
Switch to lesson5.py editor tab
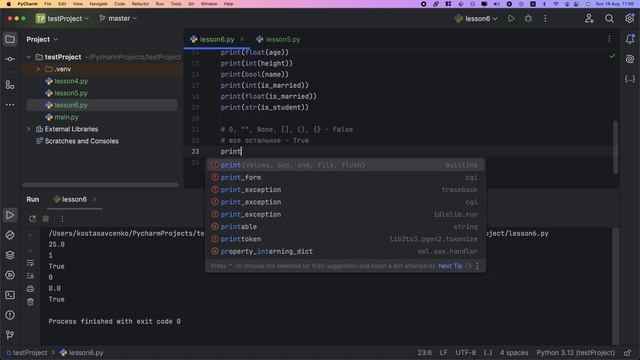(x=278, y=39)
